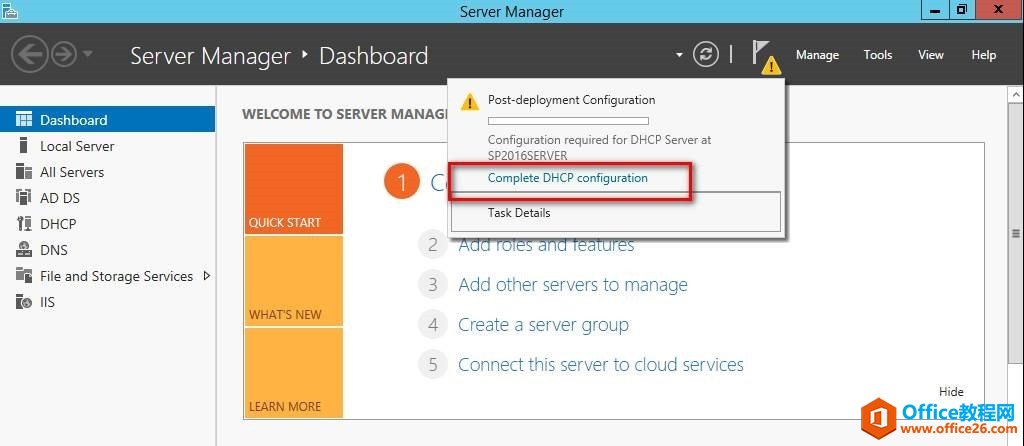
Task: Click the post-deployment progress bar
Action: click(x=567, y=121)
